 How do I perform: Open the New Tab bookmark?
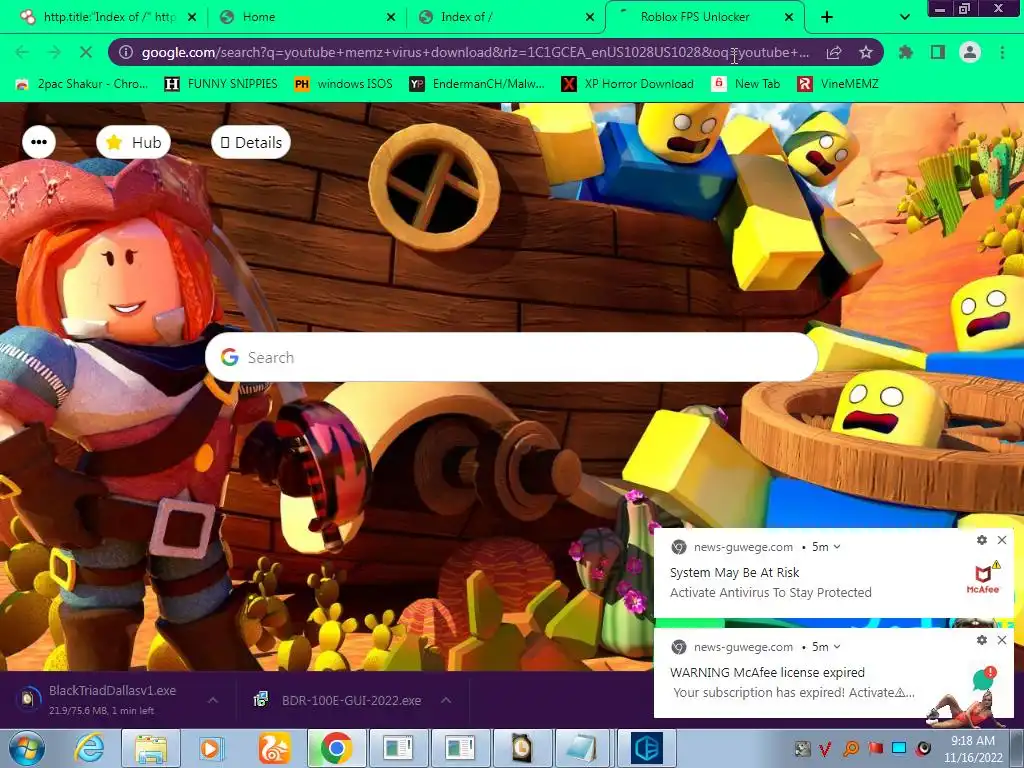click(x=745, y=84)
